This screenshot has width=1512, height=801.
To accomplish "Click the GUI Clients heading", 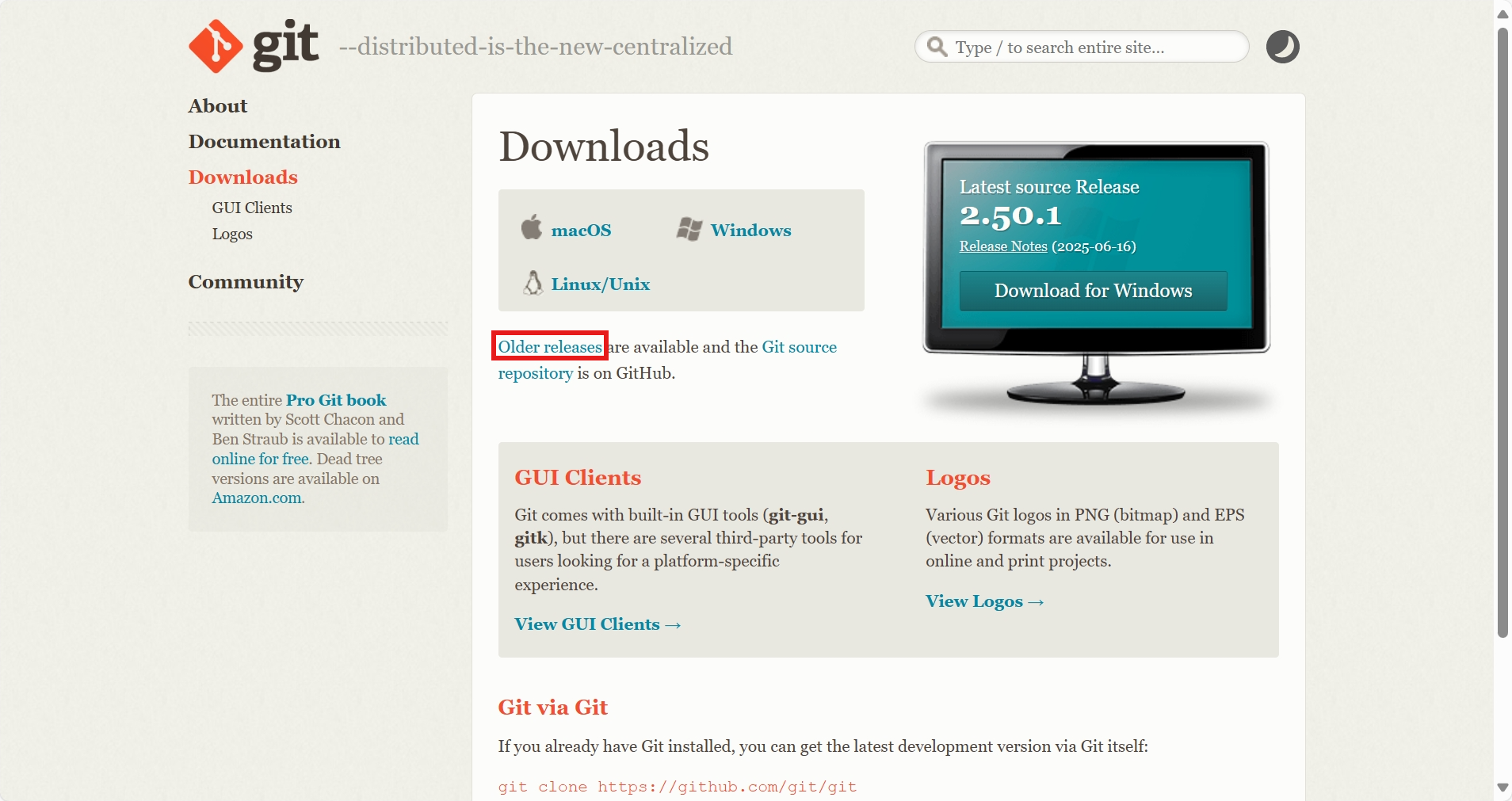I will [x=578, y=478].
